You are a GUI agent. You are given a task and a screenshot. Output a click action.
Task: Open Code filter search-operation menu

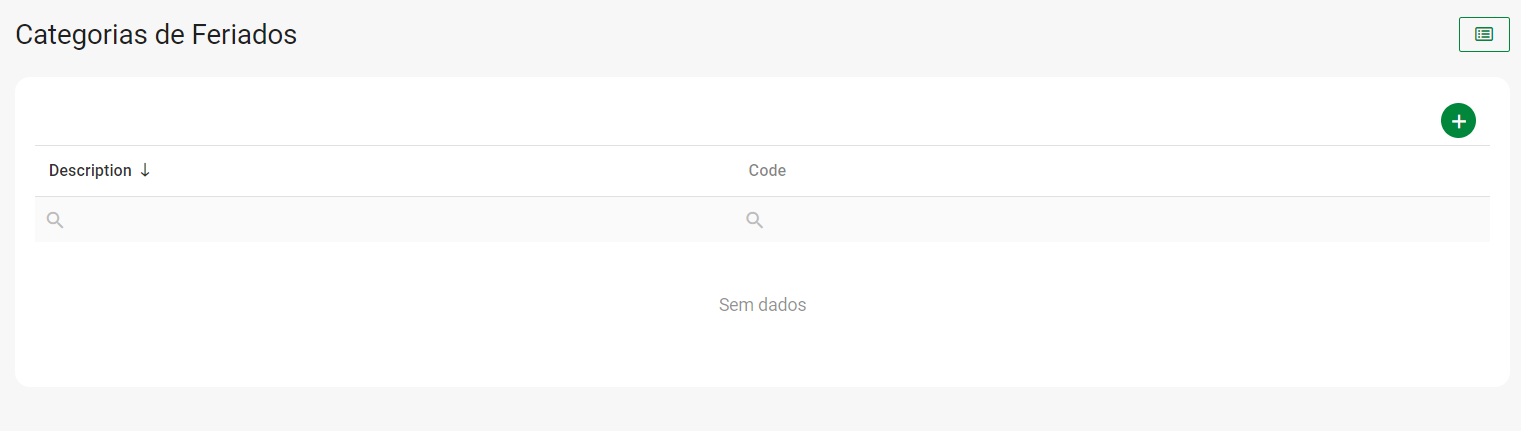pyautogui.click(x=755, y=220)
